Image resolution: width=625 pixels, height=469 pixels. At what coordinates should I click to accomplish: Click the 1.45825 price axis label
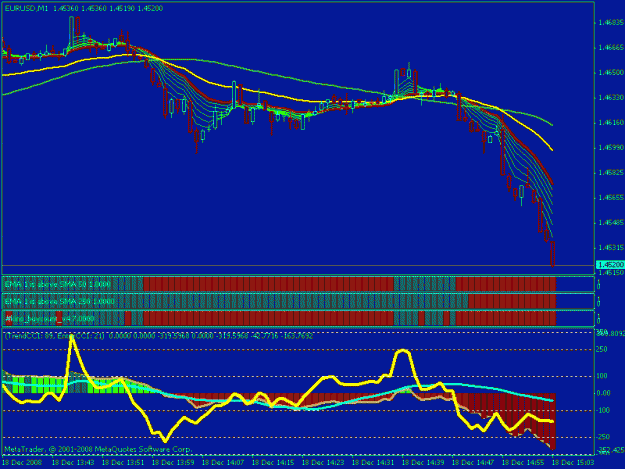pos(611,173)
